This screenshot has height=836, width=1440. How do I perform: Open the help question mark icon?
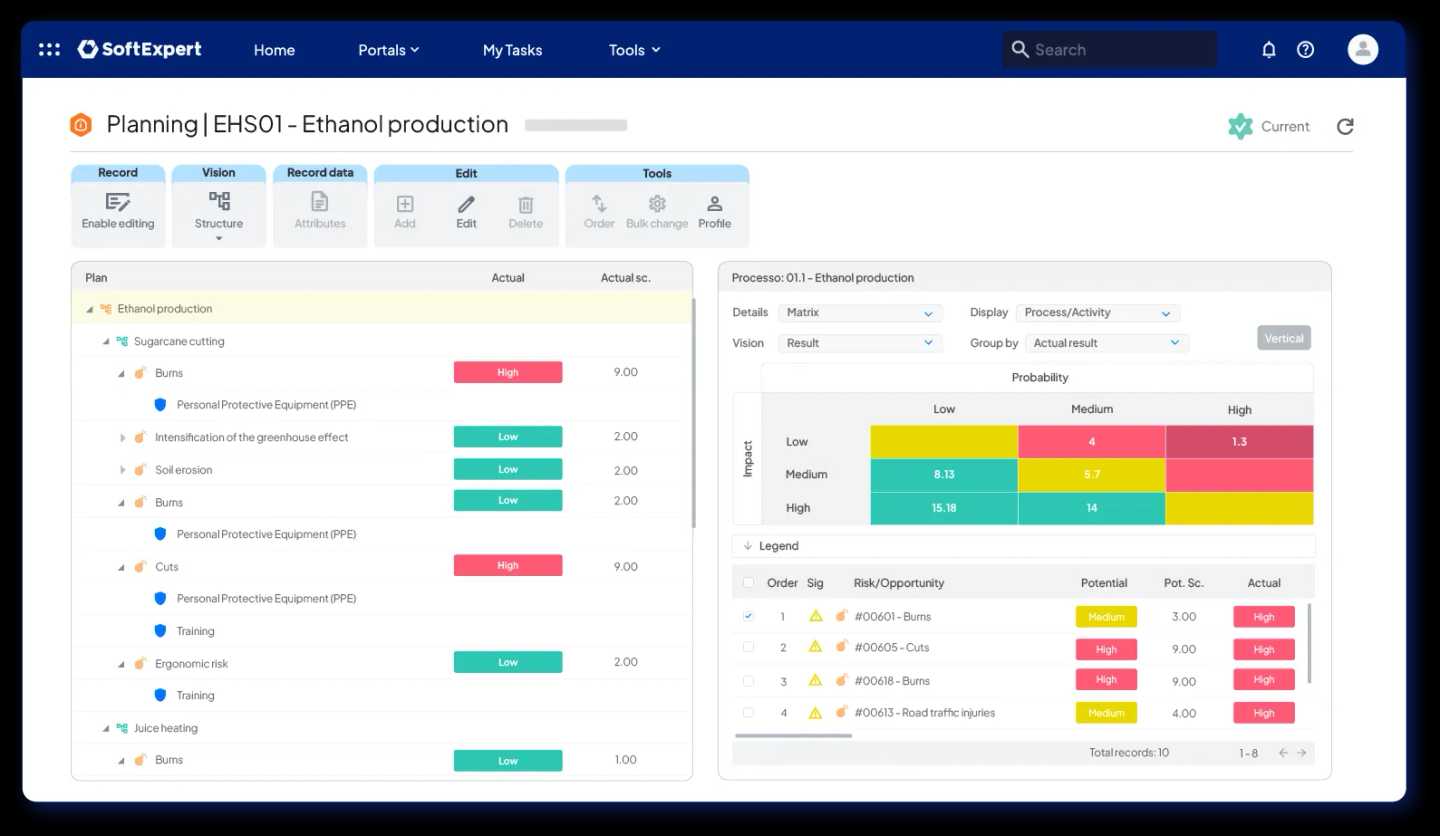pos(1305,50)
